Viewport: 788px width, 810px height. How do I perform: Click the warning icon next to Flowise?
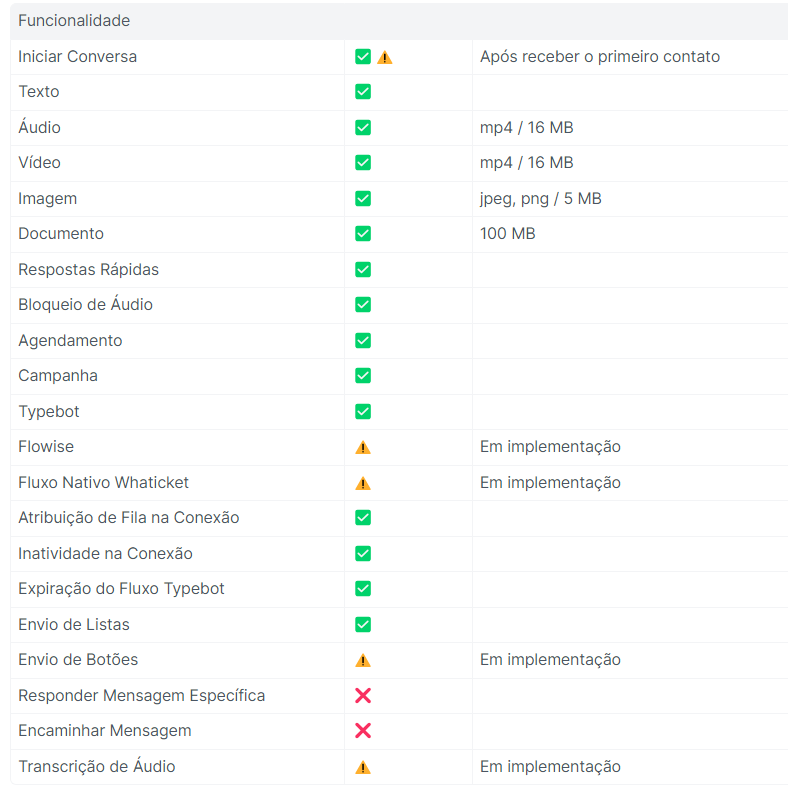[x=363, y=447]
